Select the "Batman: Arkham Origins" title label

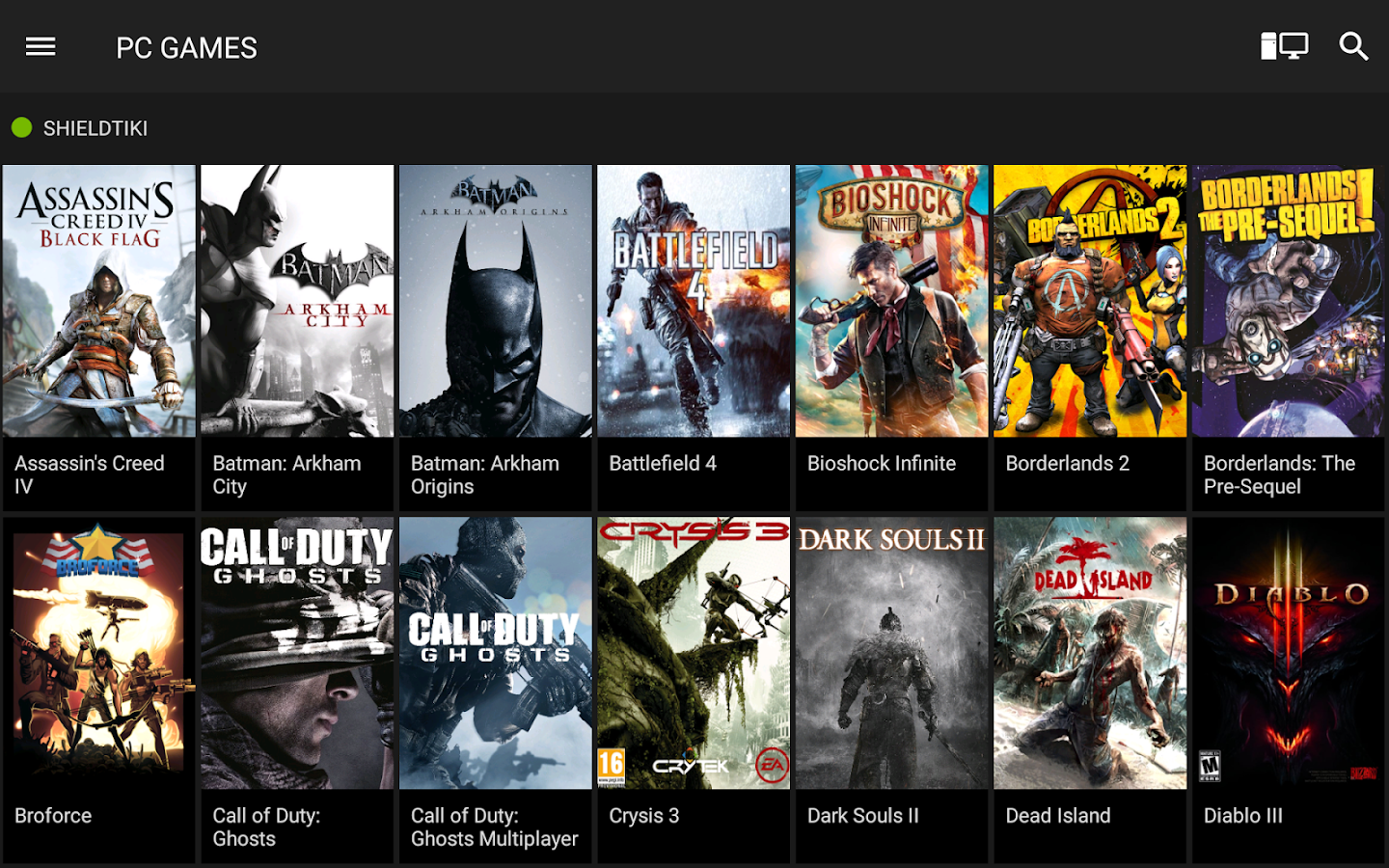point(485,475)
